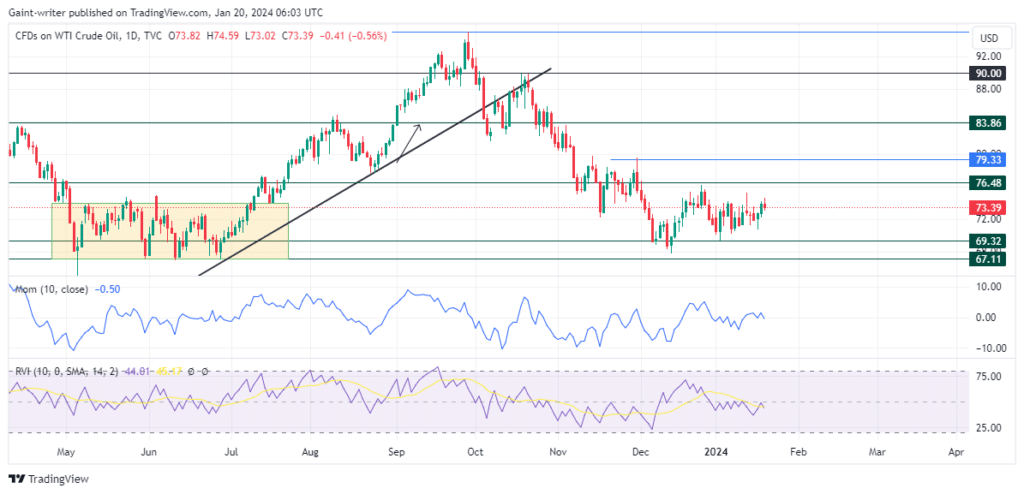
Task: Click the H74.59 high value
Action: pyautogui.click(x=221, y=36)
